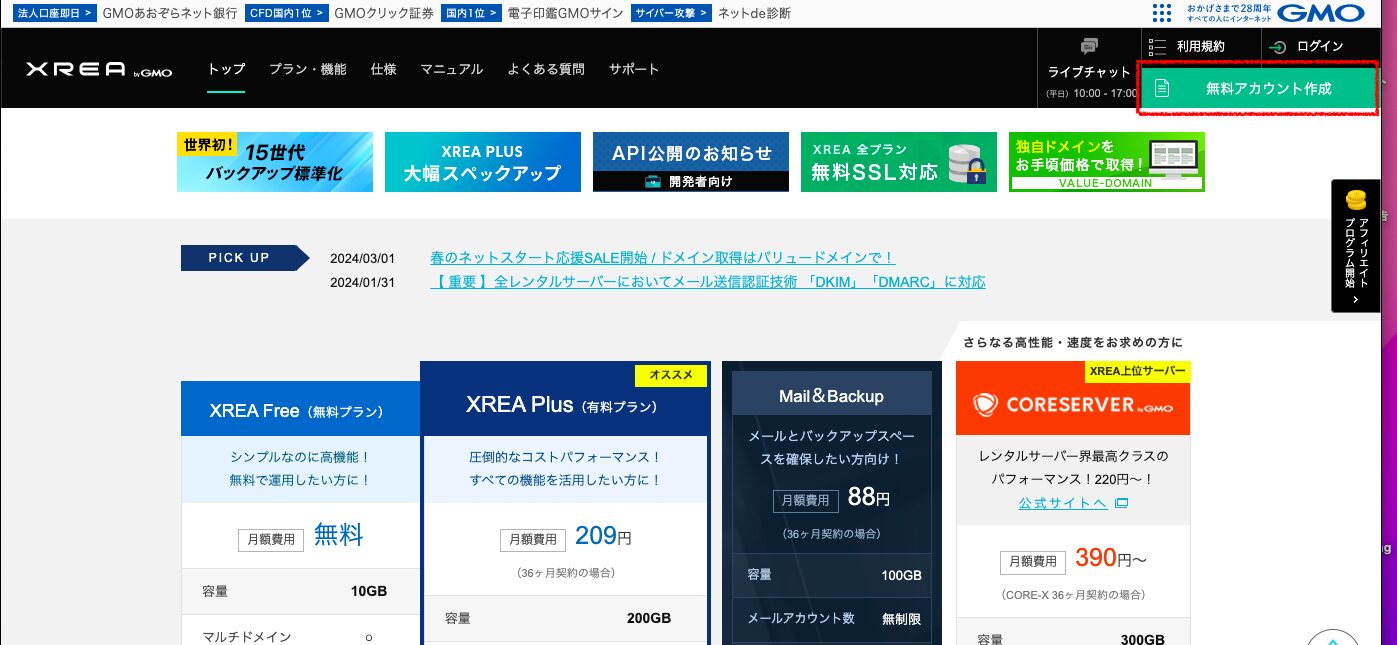Image resolution: width=1397 pixels, height=645 pixels.
Task: Click the 利用規約 list icon
Action: click(x=1156, y=45)
